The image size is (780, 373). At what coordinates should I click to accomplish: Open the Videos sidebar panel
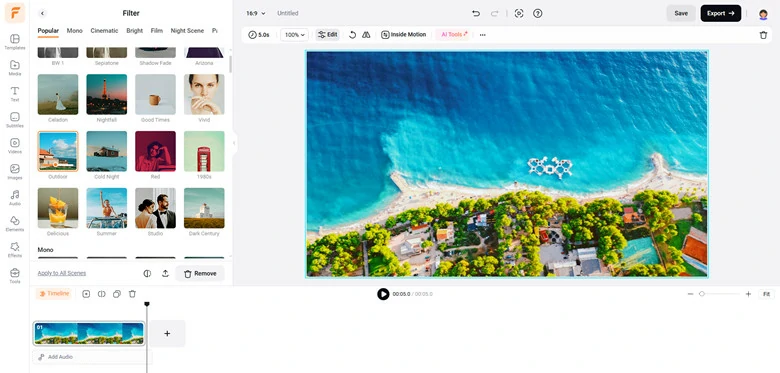[15, 145]
